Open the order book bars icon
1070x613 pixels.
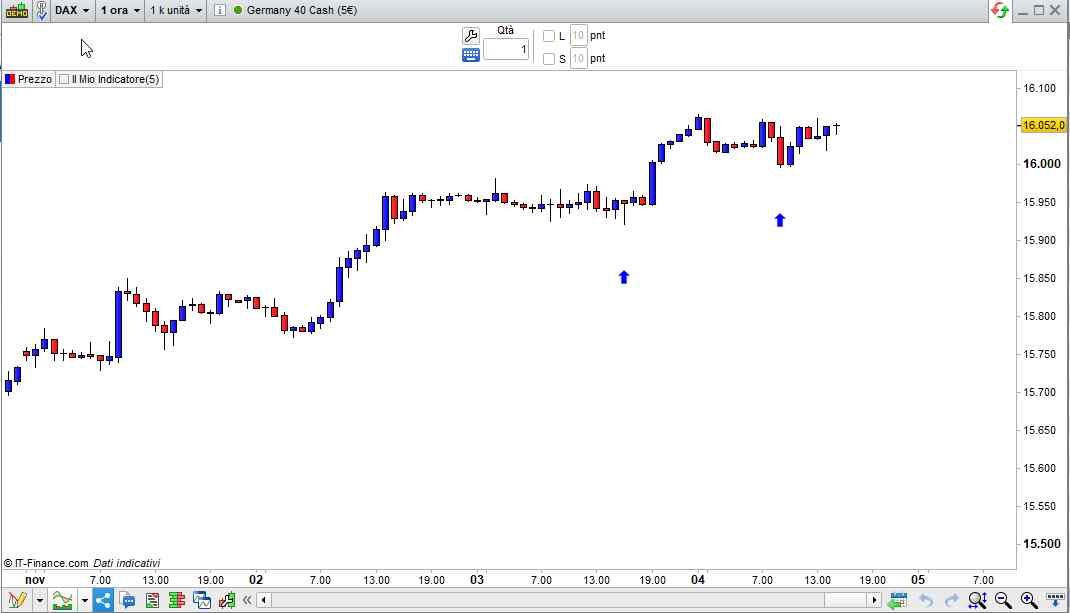click(177, 601)
